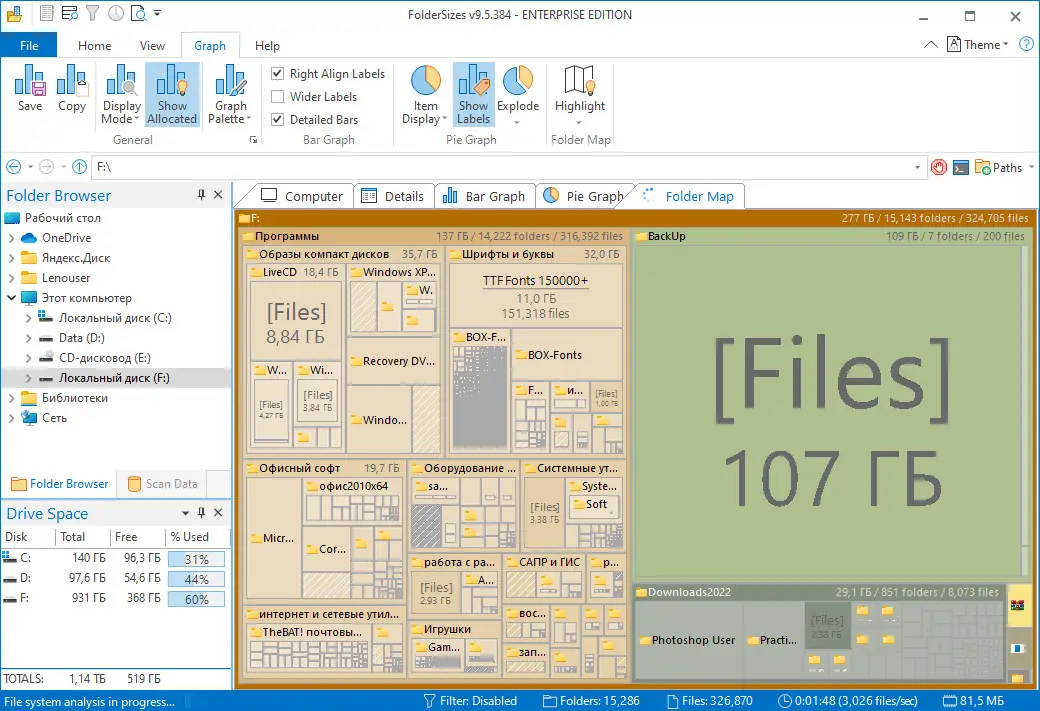The width and height of the screenshot is (1040, 711).
Task: Navigate forward with the forward arrow
Action: click(x=46, y=167)
